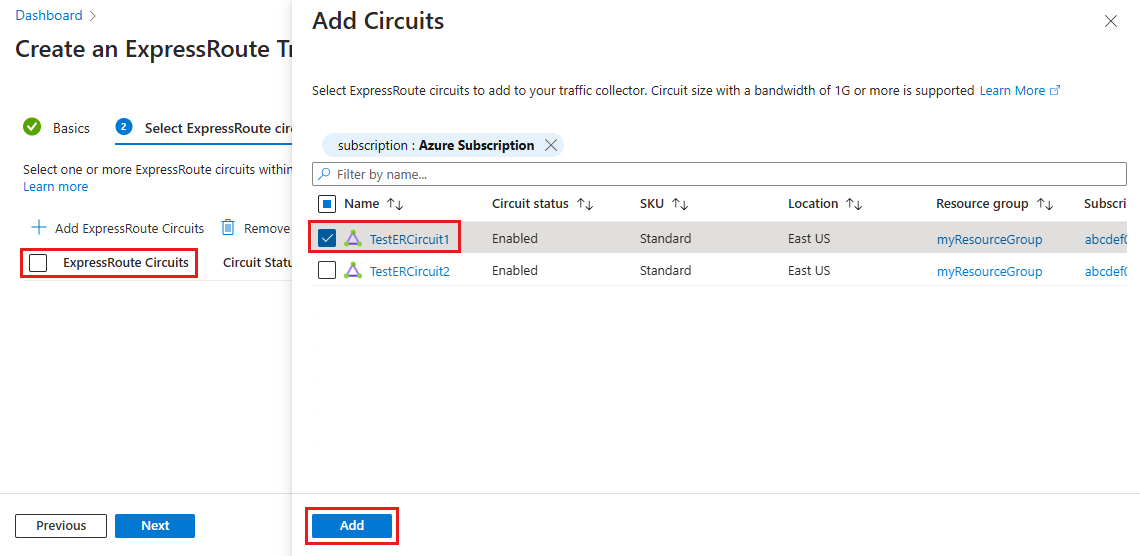
Task: Sort by Circuit status column arrows
Action: click(585, 204)
